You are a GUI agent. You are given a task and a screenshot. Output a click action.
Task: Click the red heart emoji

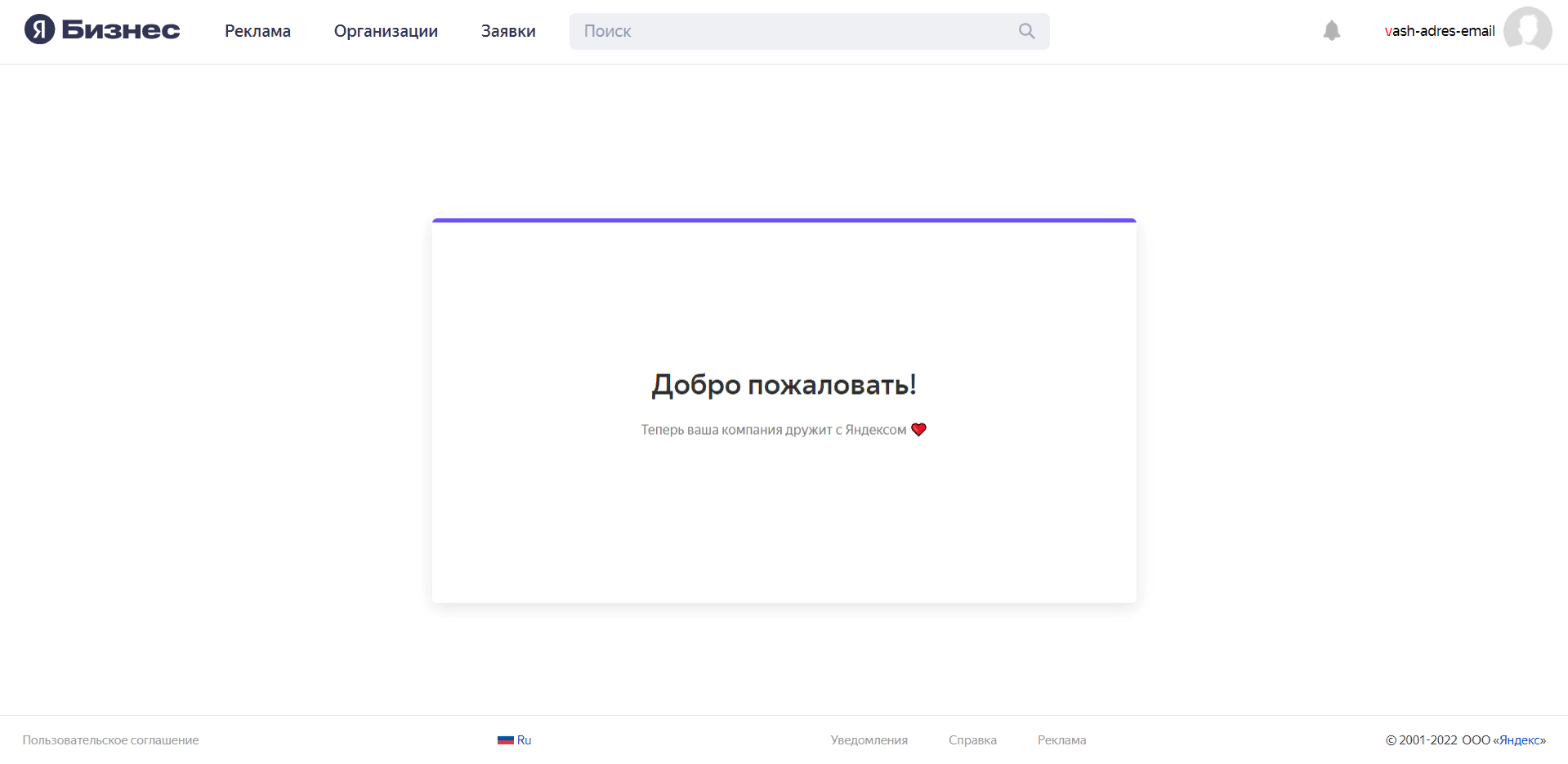918,429
